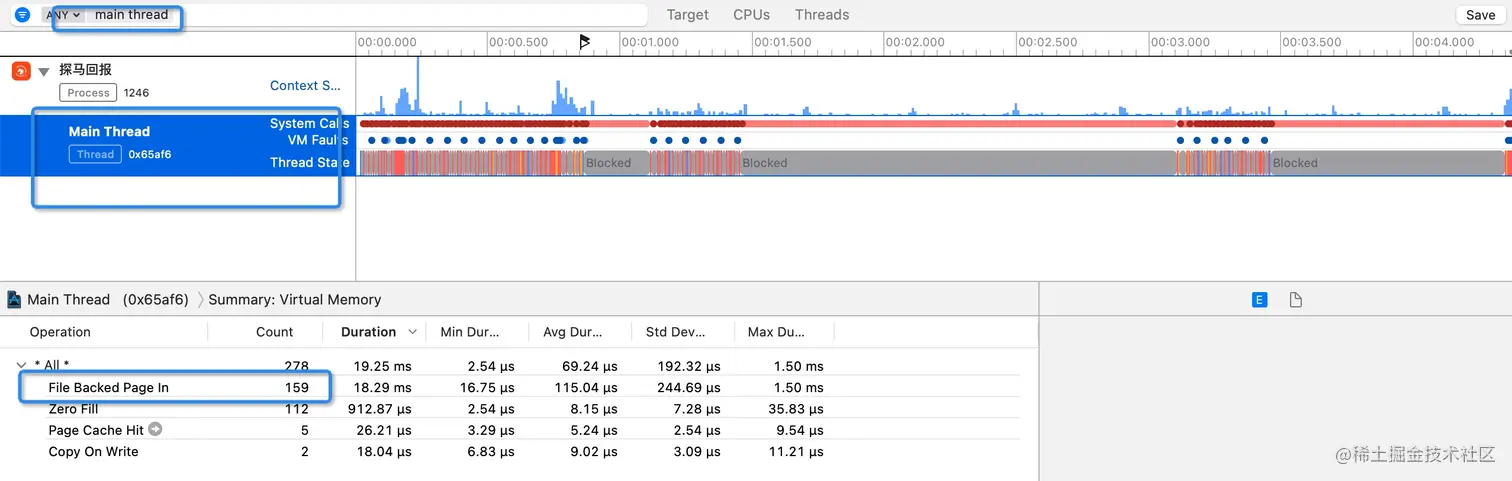Switch to the CPUs tab
This screenshot has height=481, width=1512.
point(752,15)
